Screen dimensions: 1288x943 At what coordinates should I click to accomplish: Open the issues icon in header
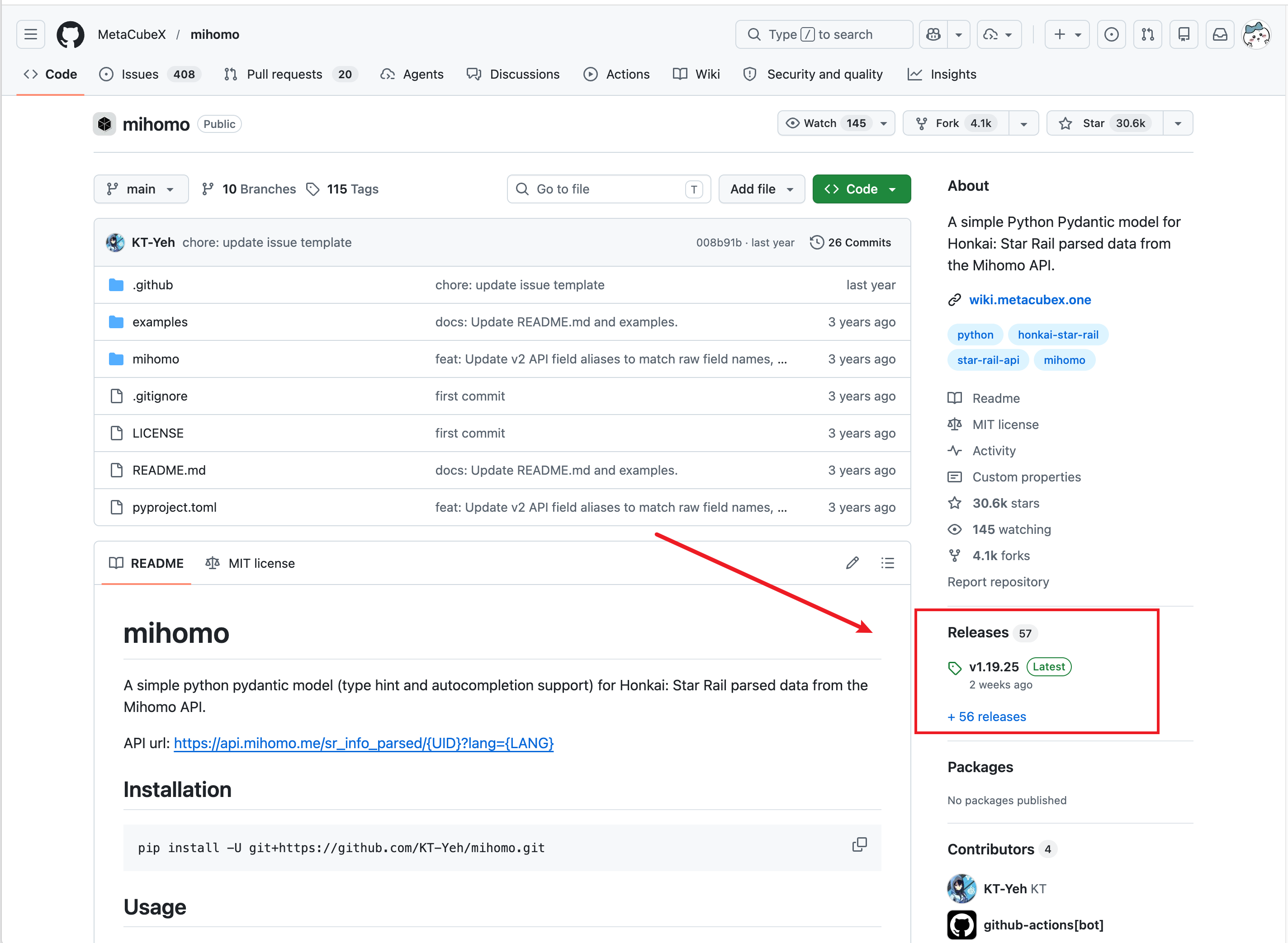1111,34
